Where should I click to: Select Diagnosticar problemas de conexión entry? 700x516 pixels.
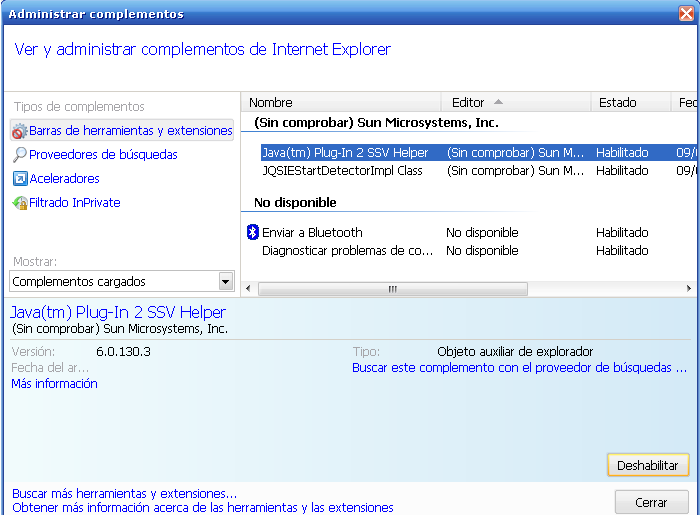[347, 251]
